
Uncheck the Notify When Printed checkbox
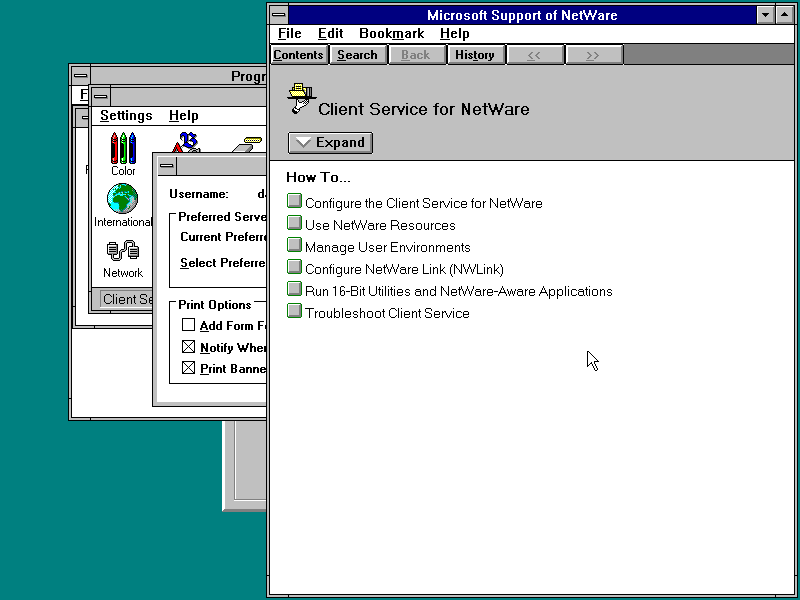pos(189,347)
